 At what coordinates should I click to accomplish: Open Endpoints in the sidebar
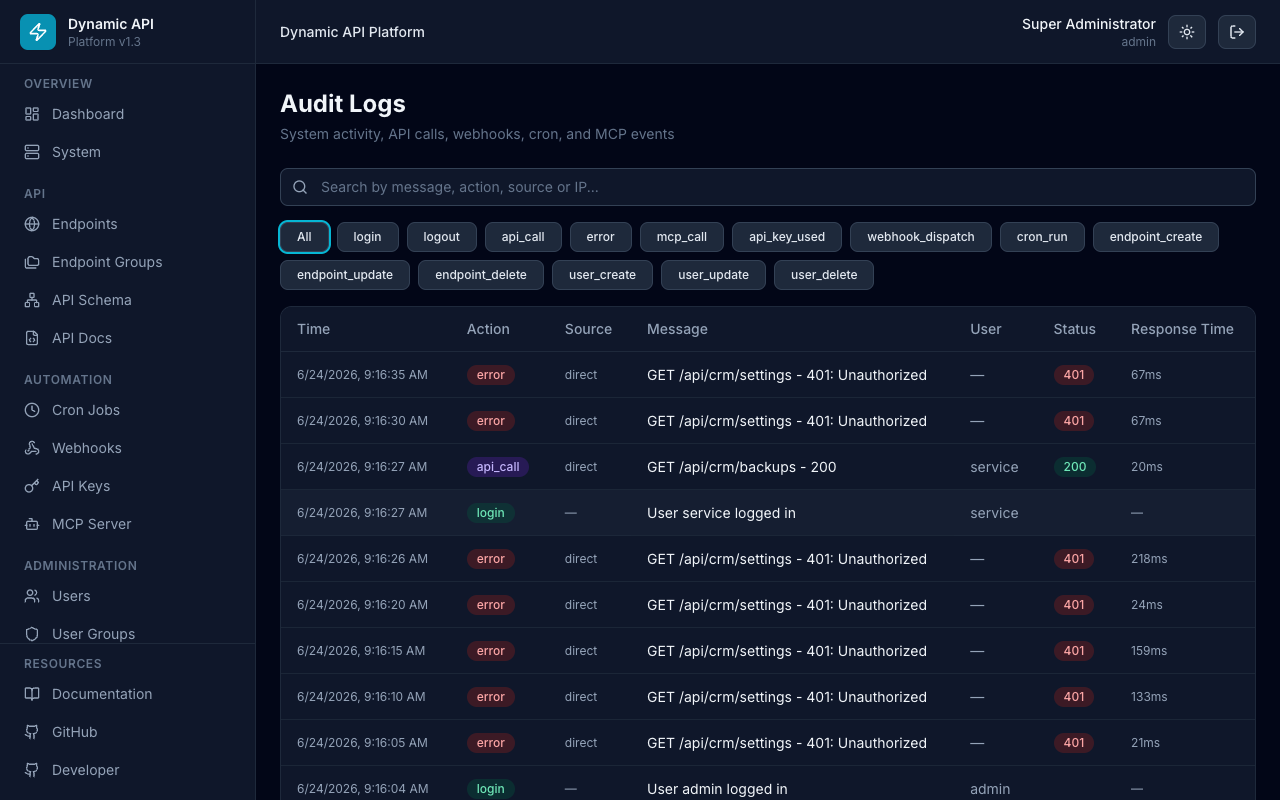coord(127,224)
